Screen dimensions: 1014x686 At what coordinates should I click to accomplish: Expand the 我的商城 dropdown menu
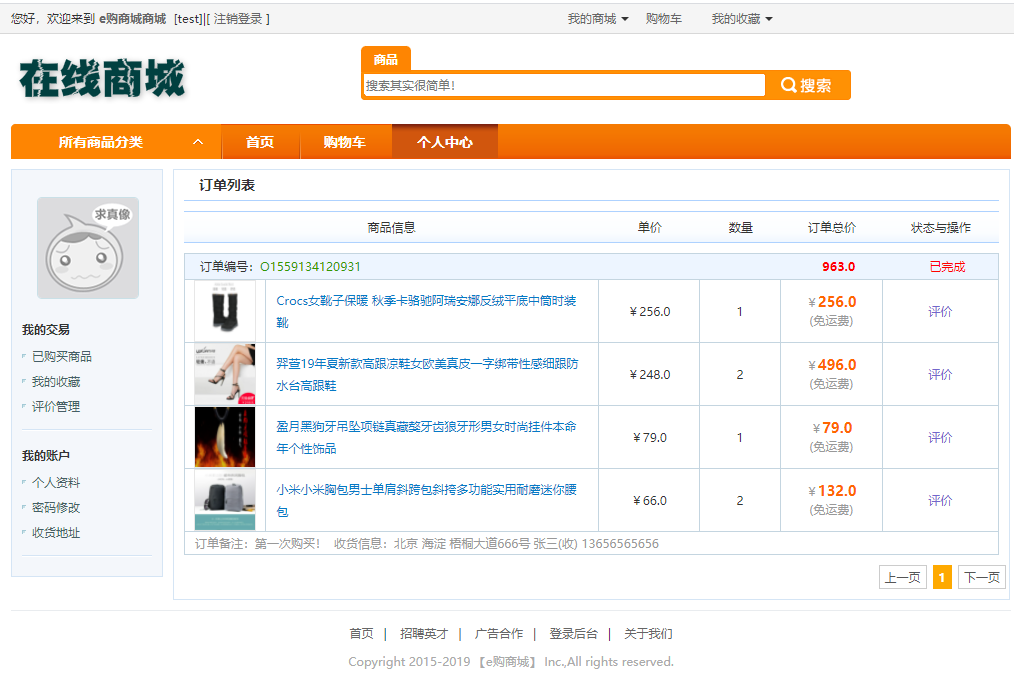pos(598,19)
